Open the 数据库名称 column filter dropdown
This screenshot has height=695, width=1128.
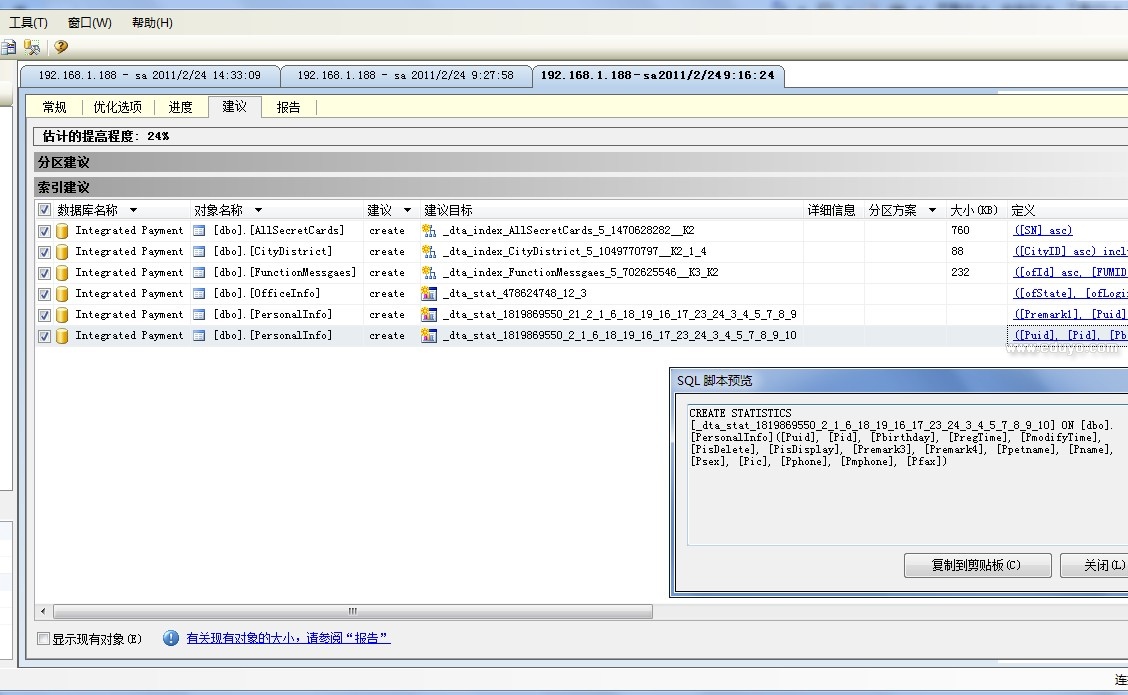[133, 211]
